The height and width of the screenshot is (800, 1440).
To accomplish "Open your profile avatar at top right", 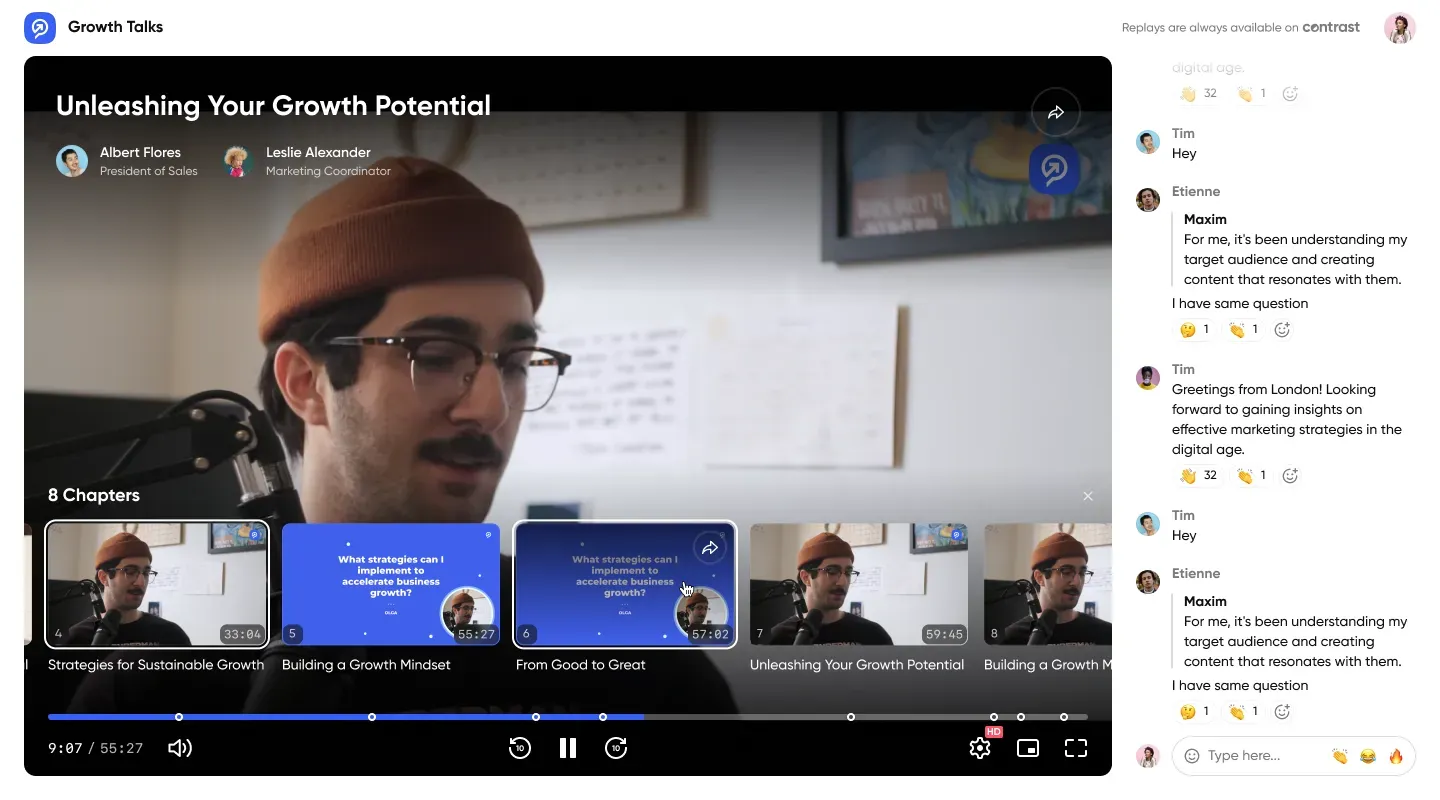I will pos(1400,27).
